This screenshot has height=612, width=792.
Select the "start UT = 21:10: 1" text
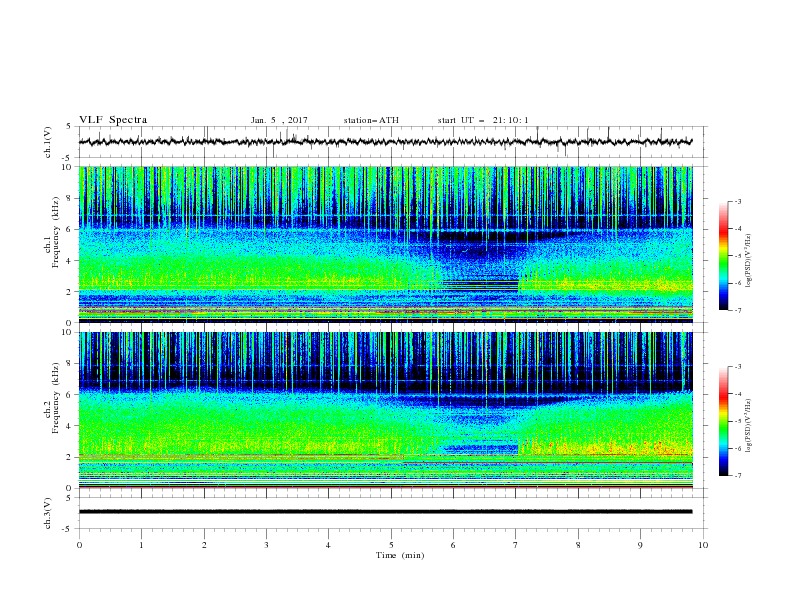pyautogui.click(x=483, y=120)
